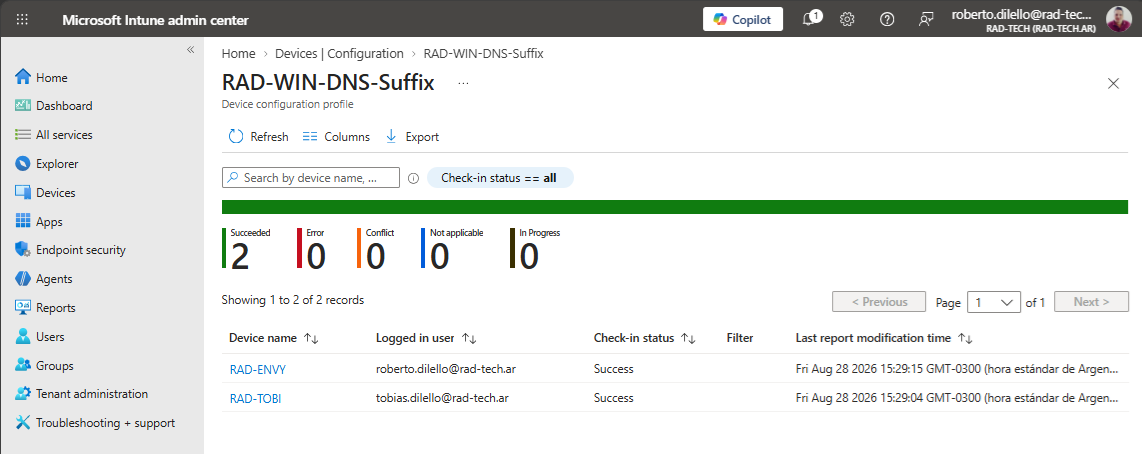Image resolution: width=1142 pixels, height=454 pixels.
Task: Collapse the sidebar with double chevron
Action: [x=190, y=50]
